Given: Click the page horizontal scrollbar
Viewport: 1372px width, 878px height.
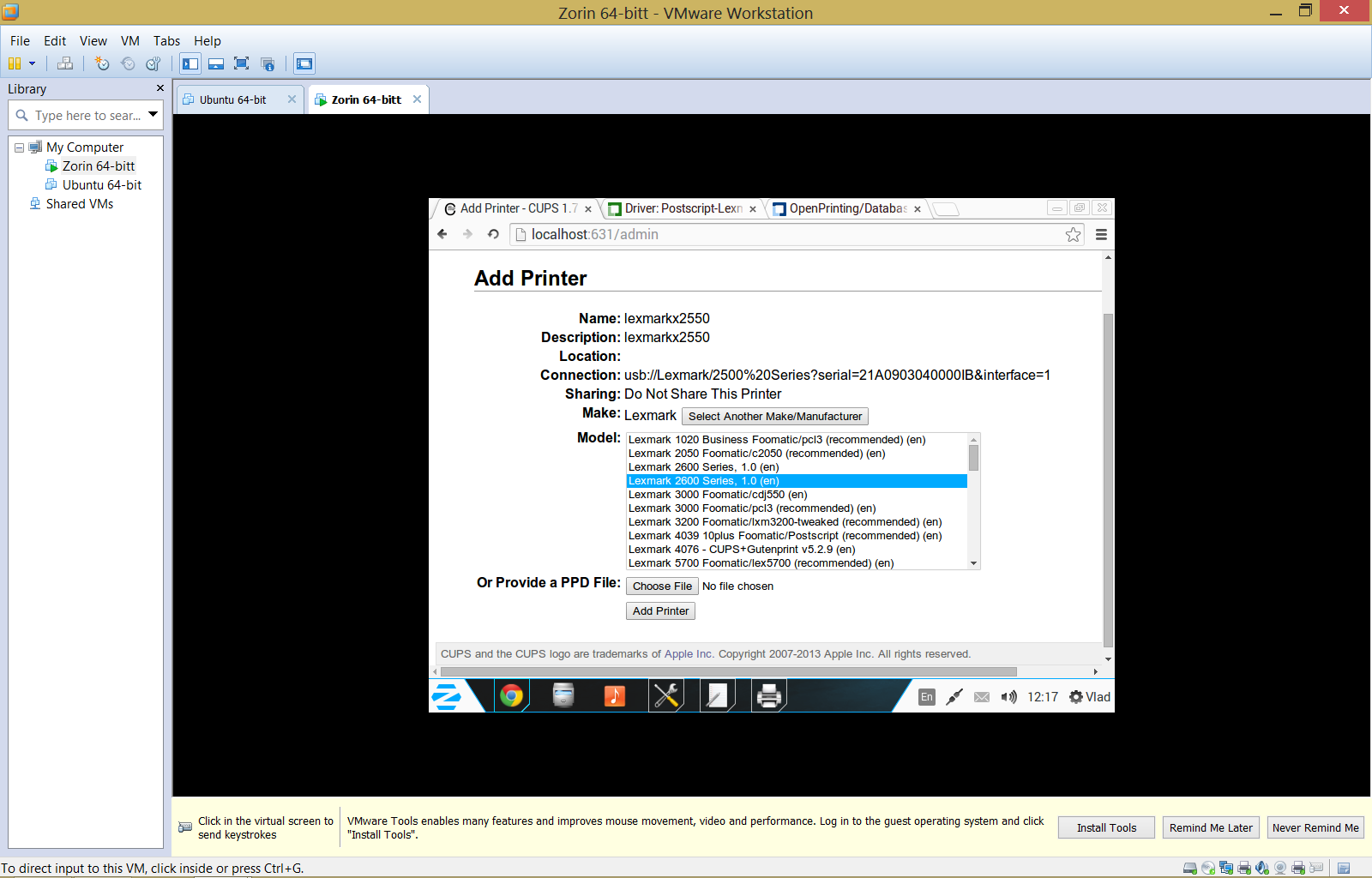Looking at the screenshot, I should 729,672.
